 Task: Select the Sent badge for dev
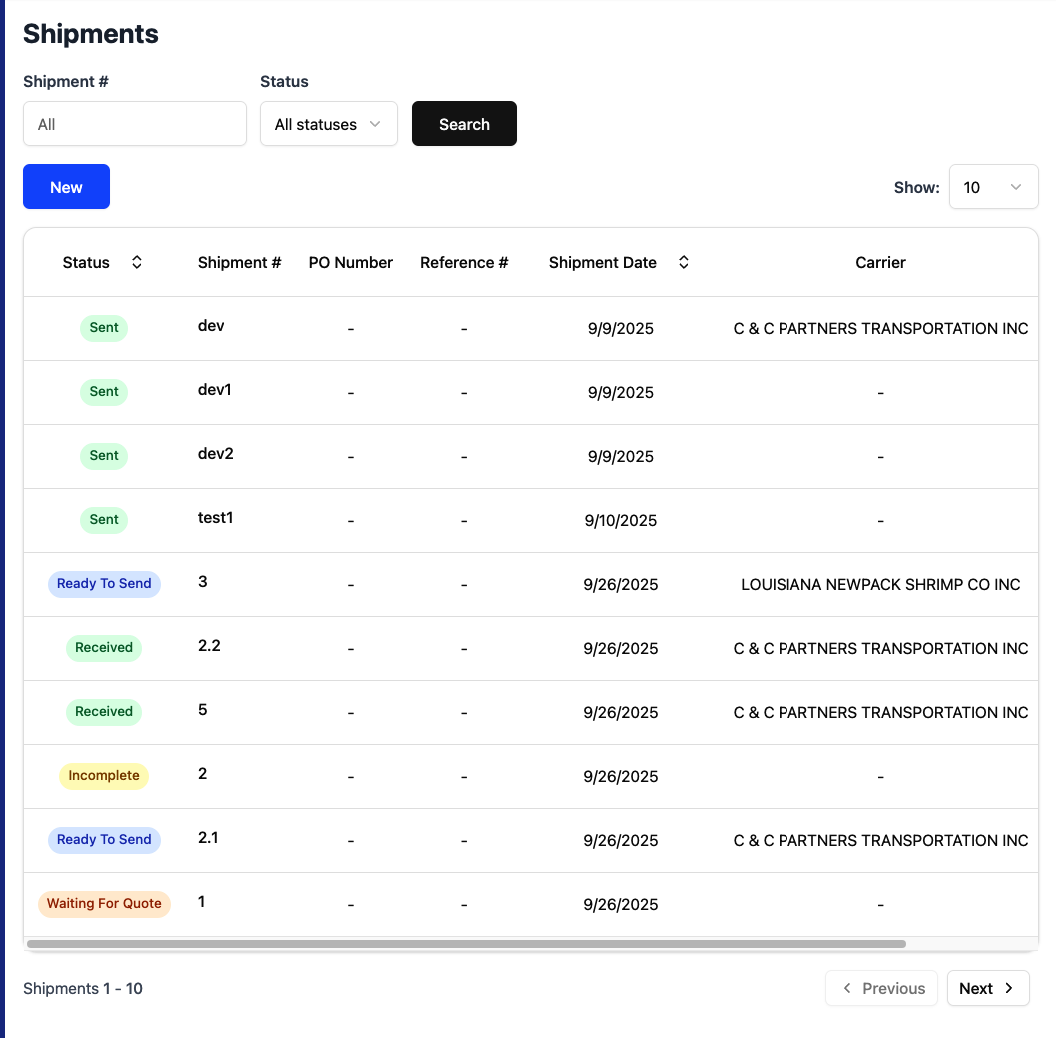point(104,328)
